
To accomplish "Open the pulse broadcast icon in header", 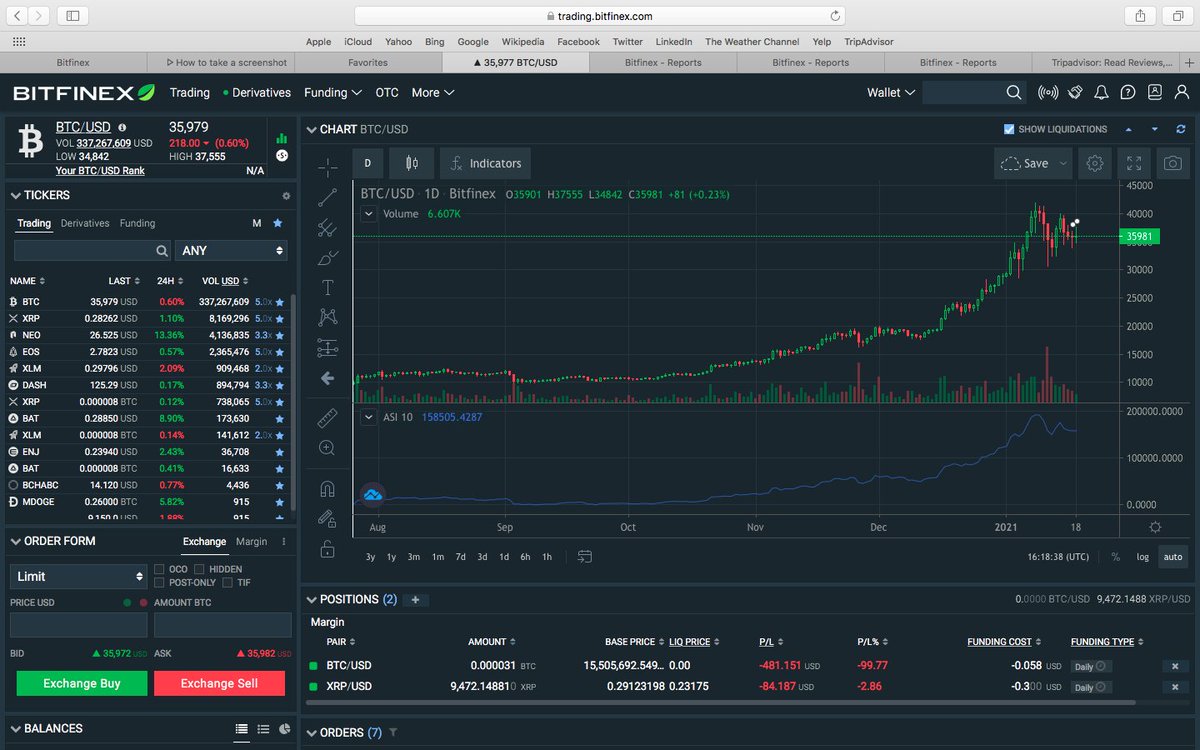I will 1048,92.
